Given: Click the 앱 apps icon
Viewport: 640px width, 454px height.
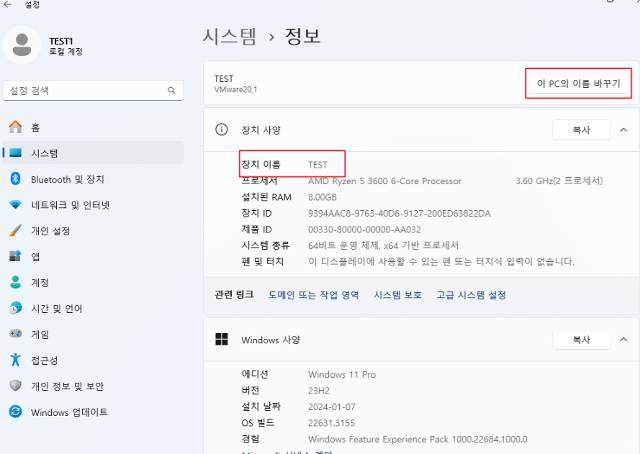Looking at the screenshot, I should (x=16, y=256).
